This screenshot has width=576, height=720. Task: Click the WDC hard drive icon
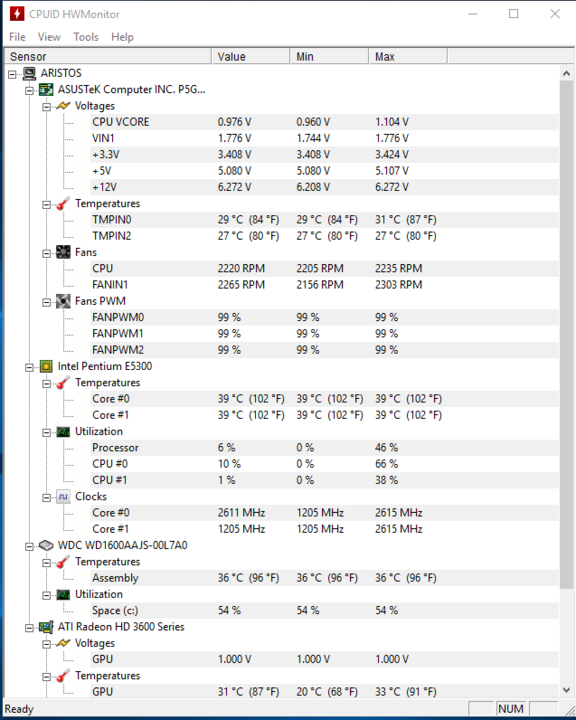(x=46, y=546)
